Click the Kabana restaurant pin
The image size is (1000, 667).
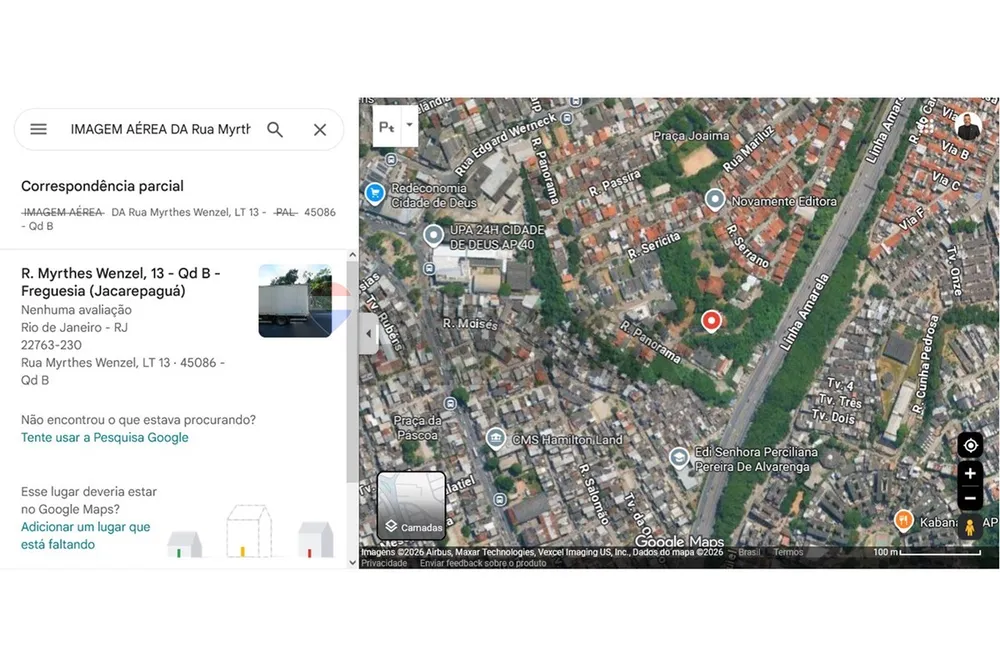pyautogui.click(x=903, y=520)
